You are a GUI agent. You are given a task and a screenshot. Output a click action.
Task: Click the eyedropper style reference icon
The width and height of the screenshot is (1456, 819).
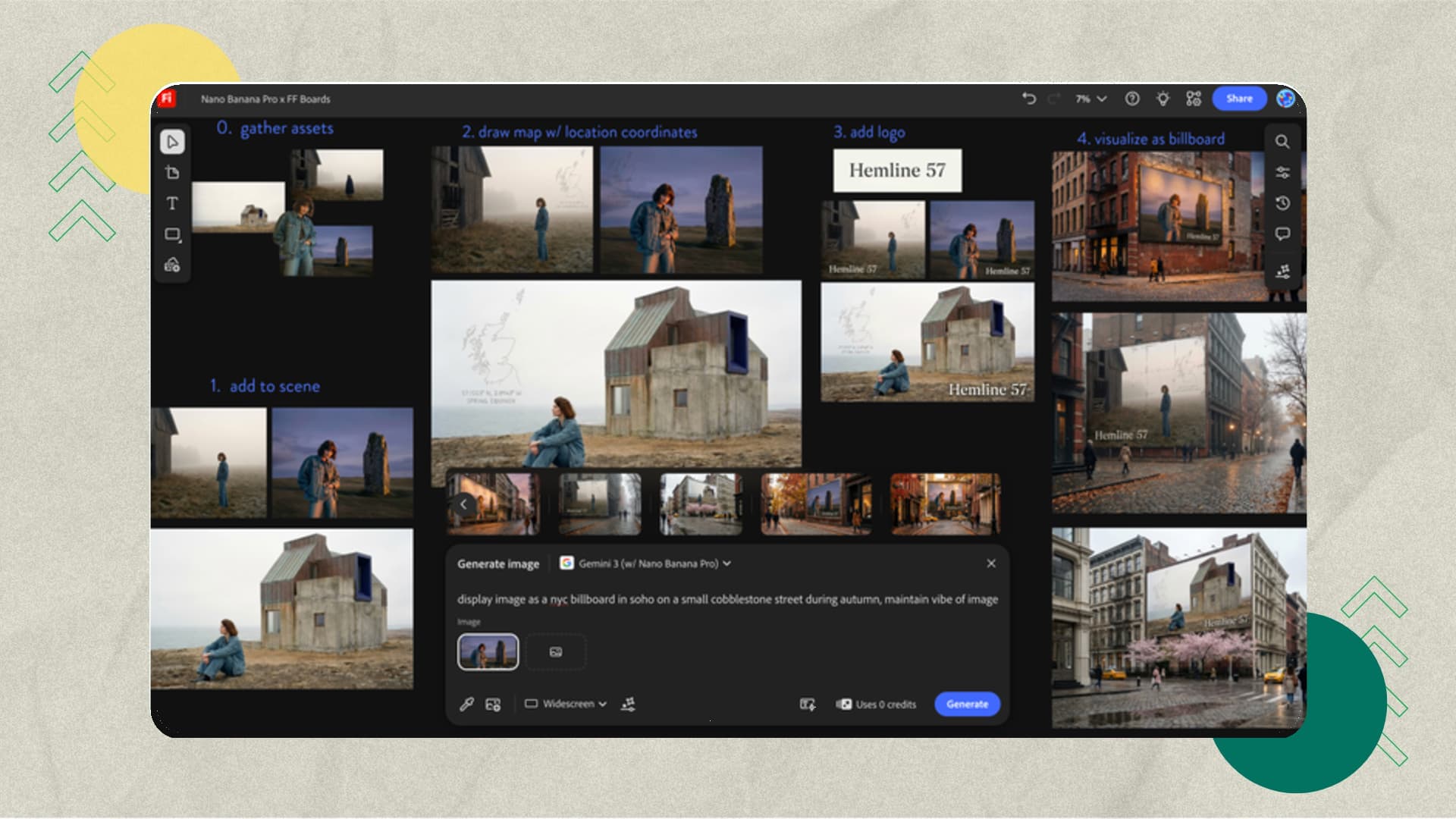point(467,704)
